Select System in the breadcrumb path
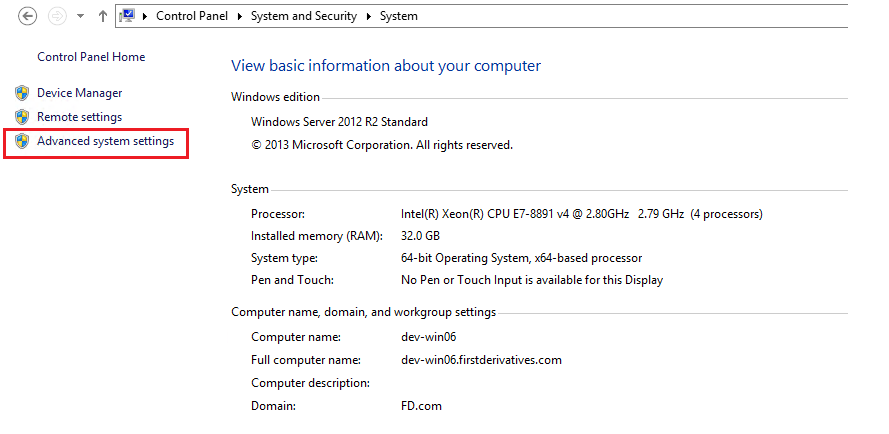889x434 pixels. pos(399,16)
